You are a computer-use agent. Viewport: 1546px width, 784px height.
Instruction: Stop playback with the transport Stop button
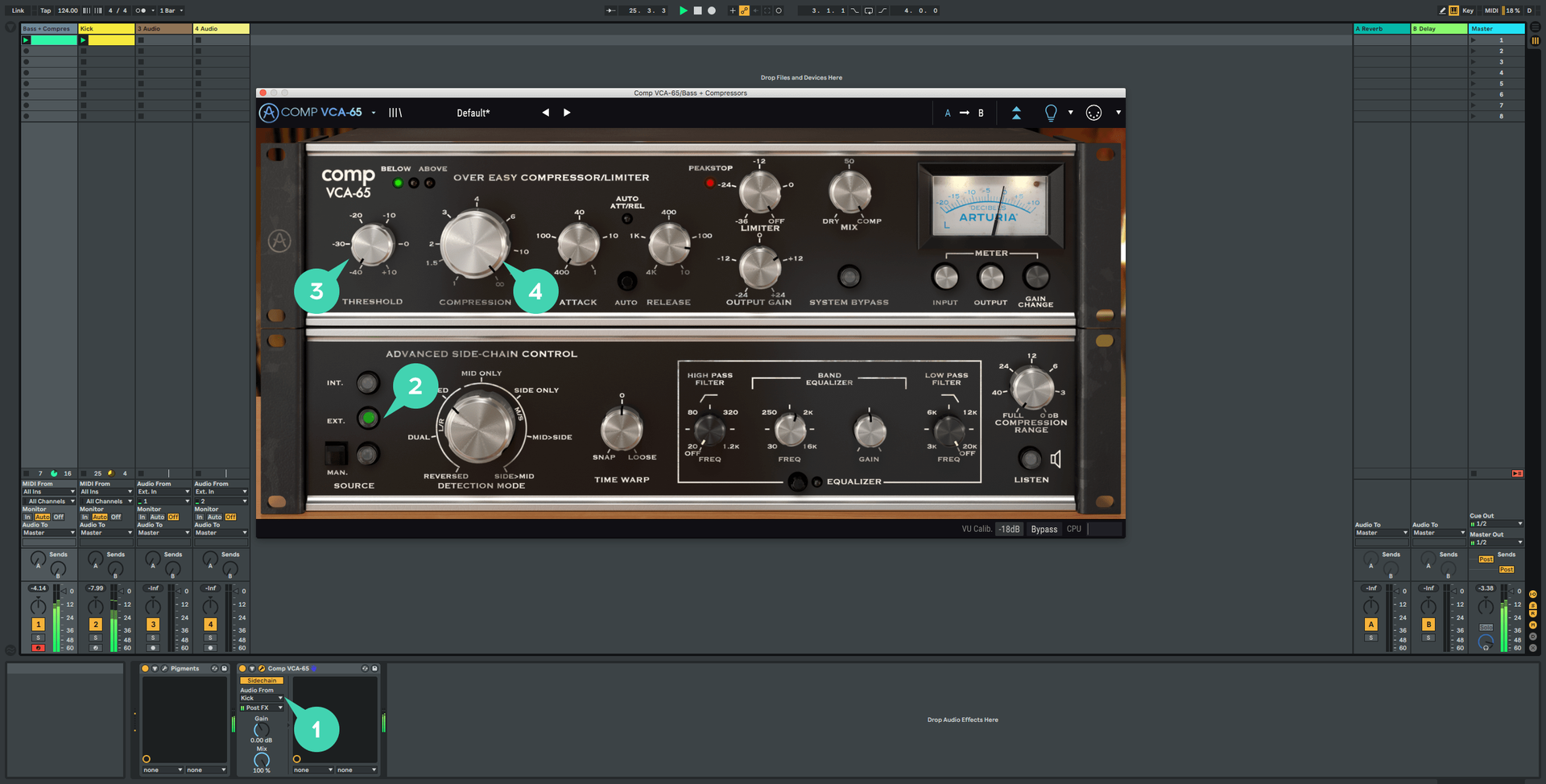[x=697, y=10]
